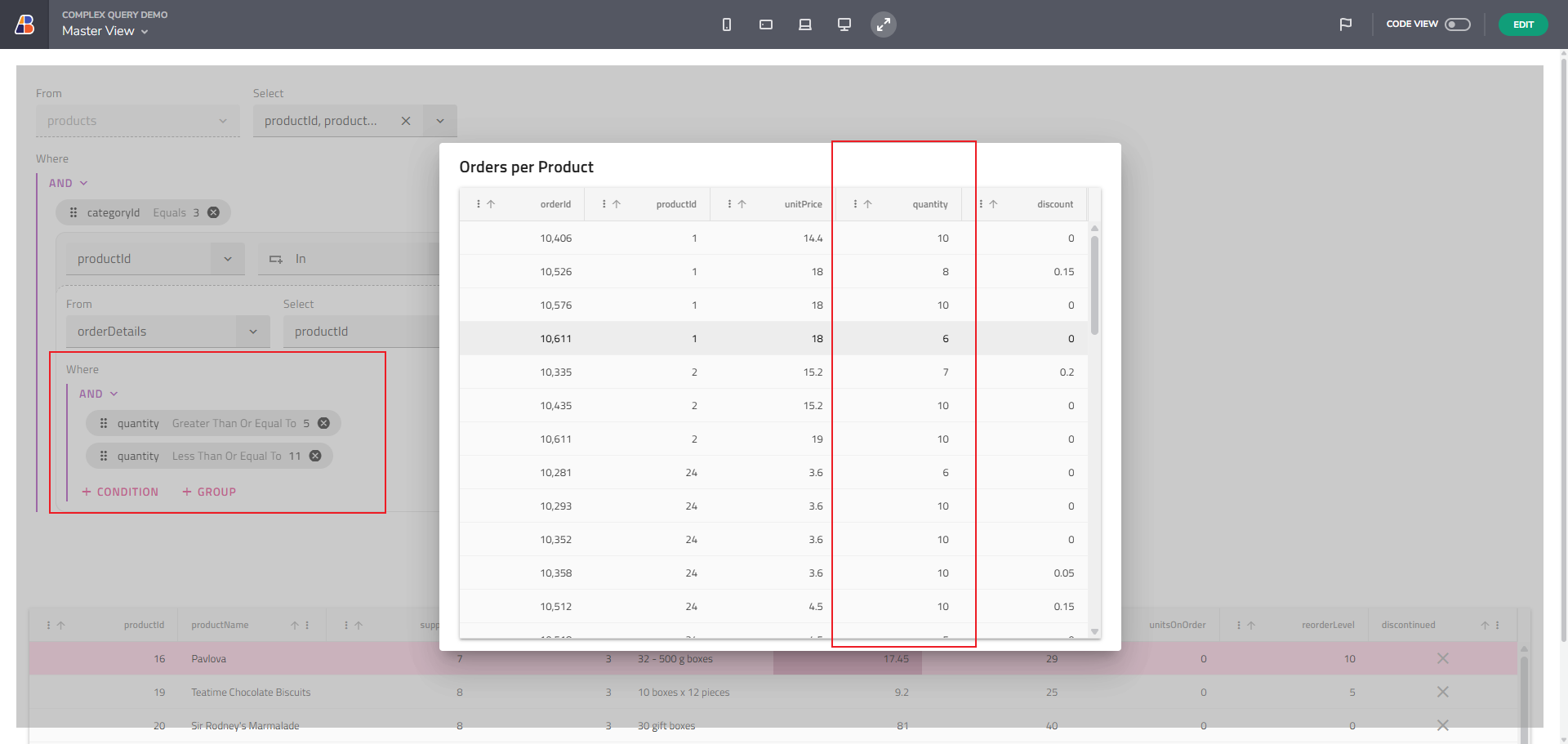Open the nested AND operator dropdown
Viewport: 1568px width, 744px height.
coord(98,394)
